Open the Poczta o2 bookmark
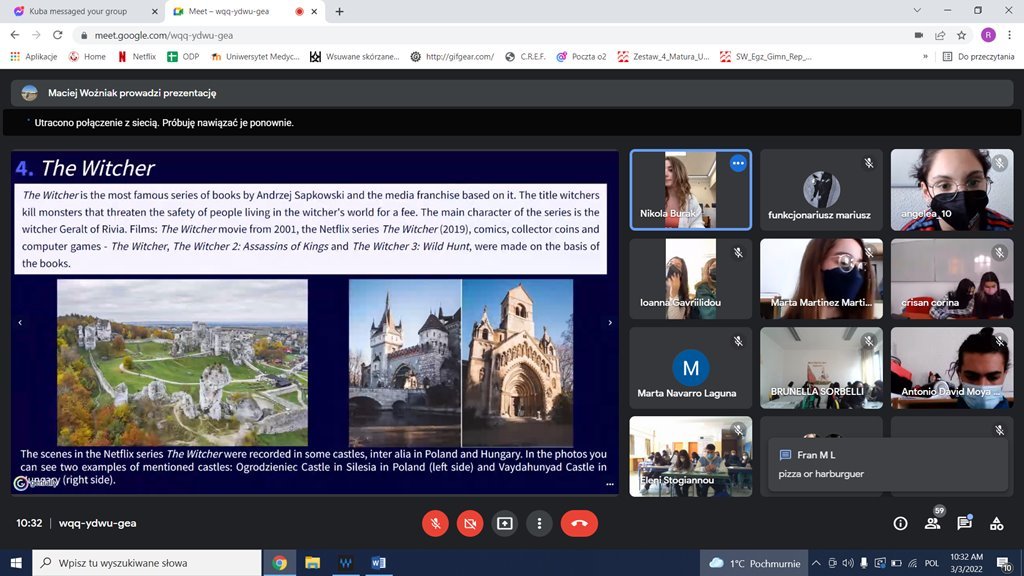The width and height of the screenshot is (1024, 576). pos(581,57)
